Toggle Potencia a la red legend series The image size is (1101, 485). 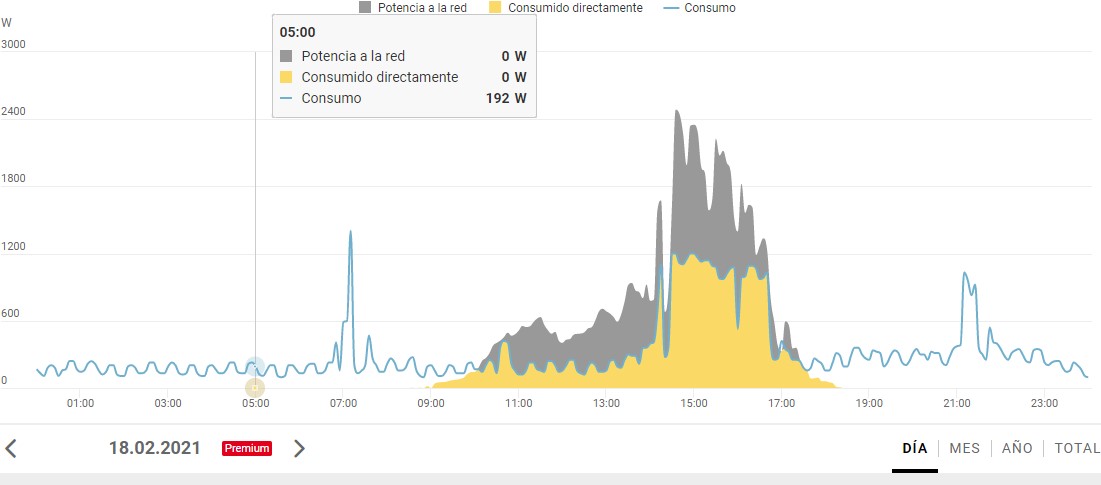coord(421,8)
